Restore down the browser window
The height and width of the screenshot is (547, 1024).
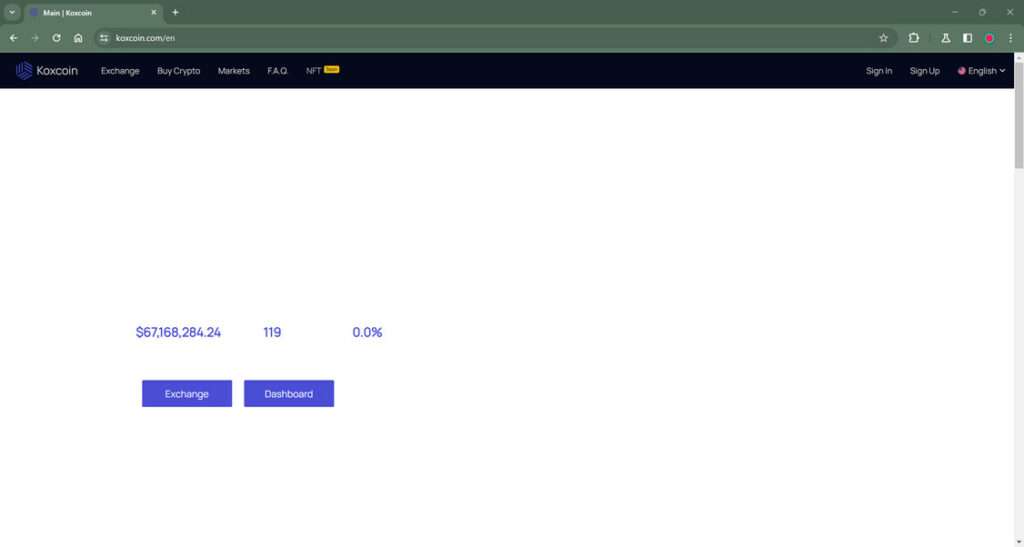point(982,12)
